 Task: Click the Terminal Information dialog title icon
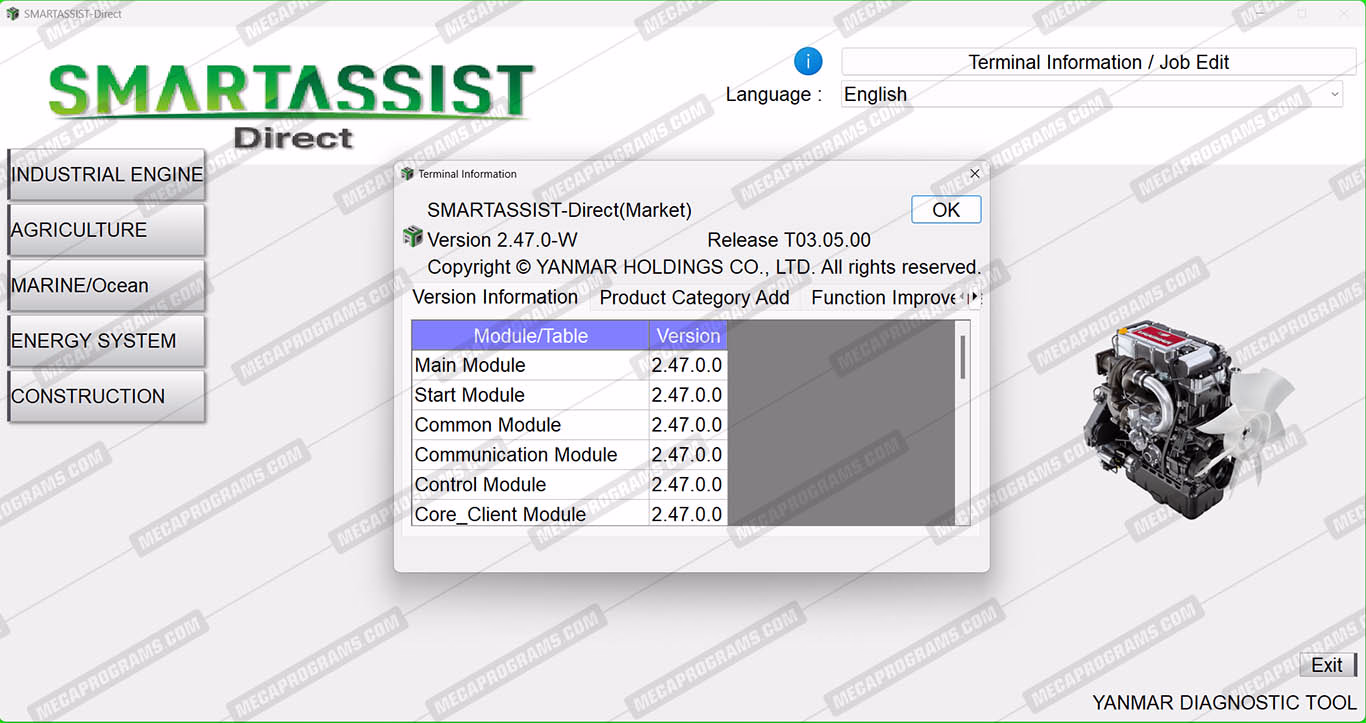coord(407,174)
